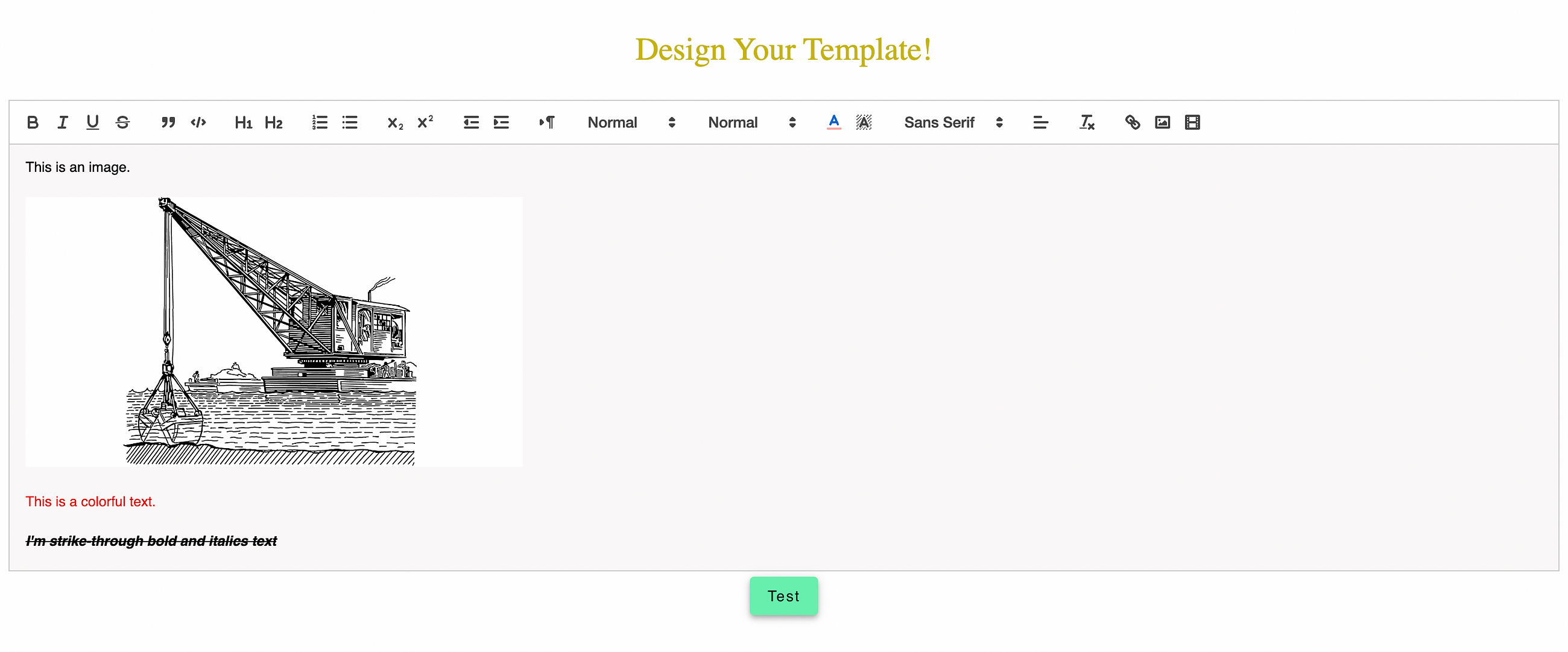Open text size style dropdown
1568x652 pixels.
click(x=750, y=122)
